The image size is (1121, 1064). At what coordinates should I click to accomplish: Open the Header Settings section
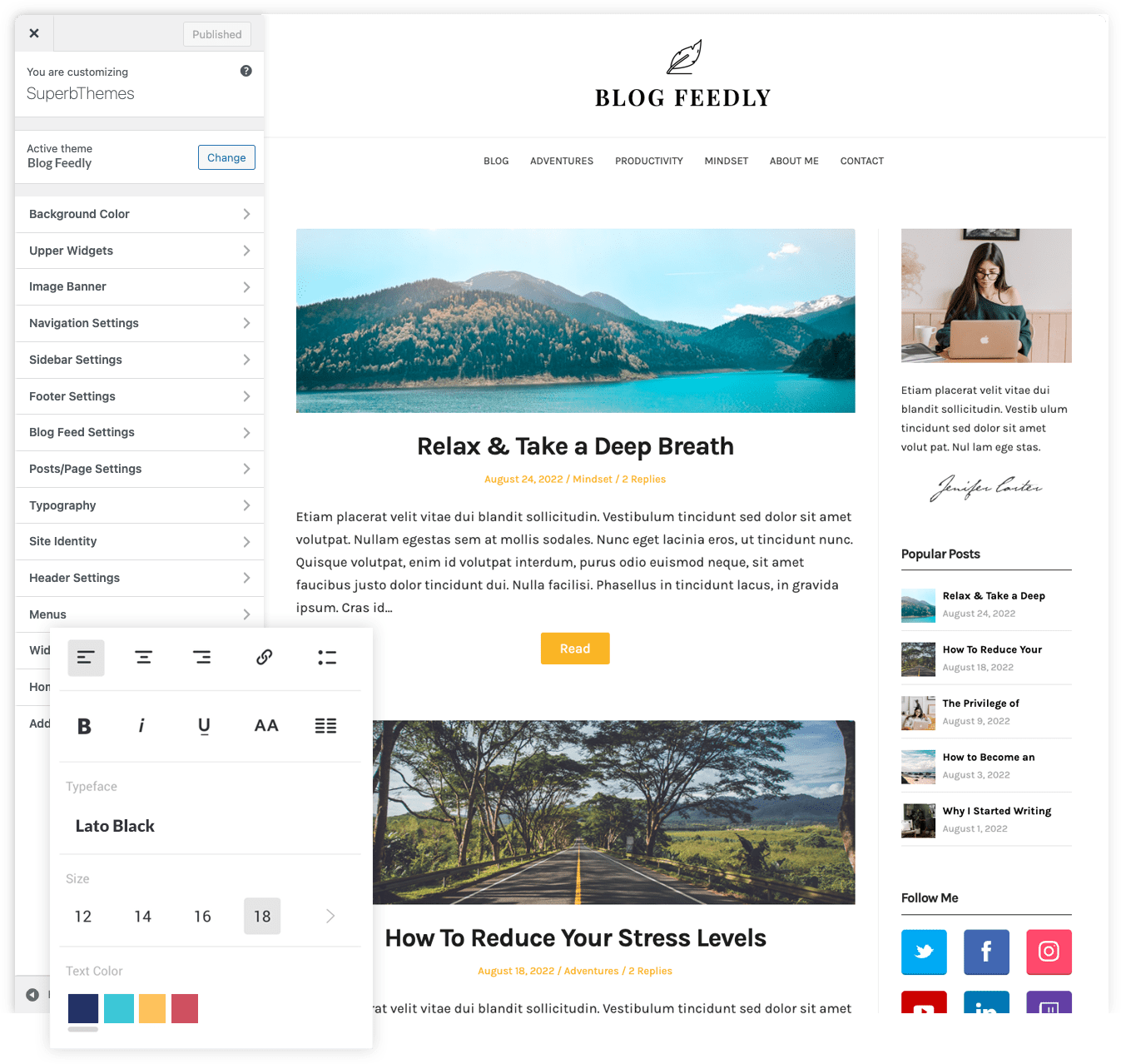pos(140,578)
